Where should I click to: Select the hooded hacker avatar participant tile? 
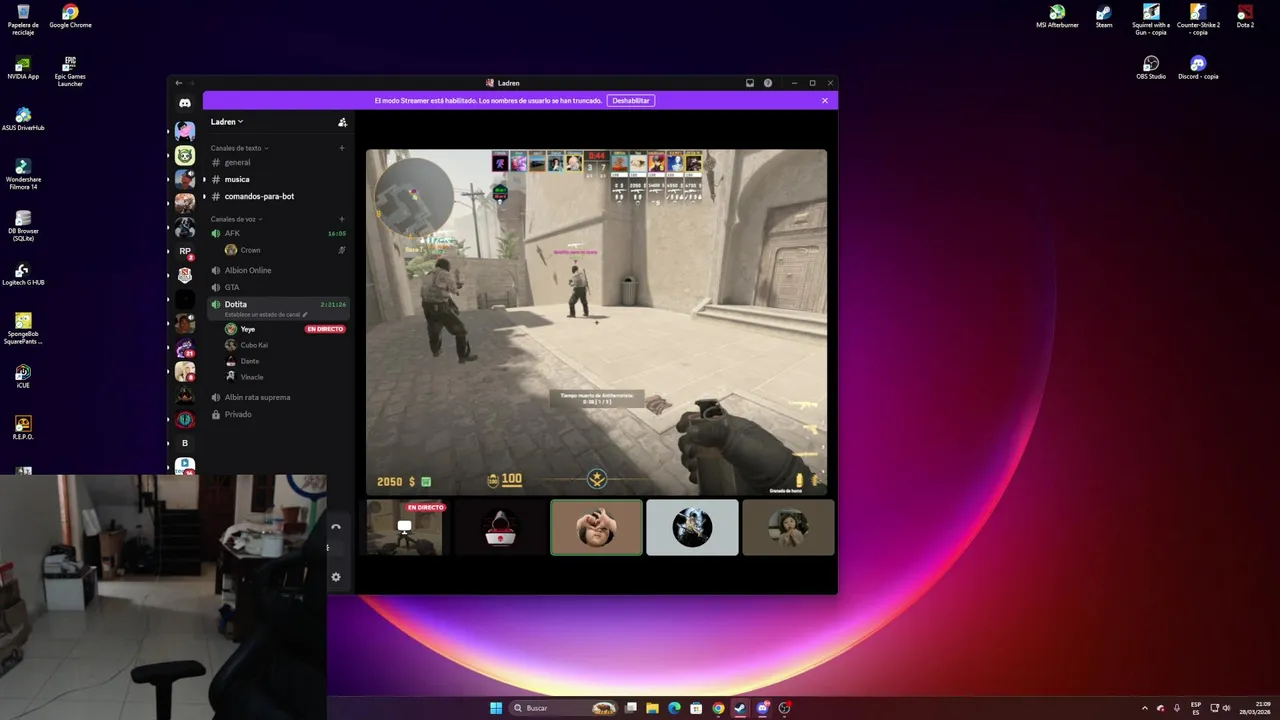[x=500, y=527]
